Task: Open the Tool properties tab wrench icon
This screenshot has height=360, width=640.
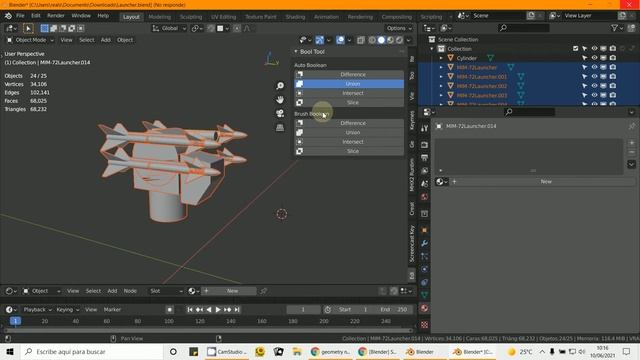Action: click(424, 128)
